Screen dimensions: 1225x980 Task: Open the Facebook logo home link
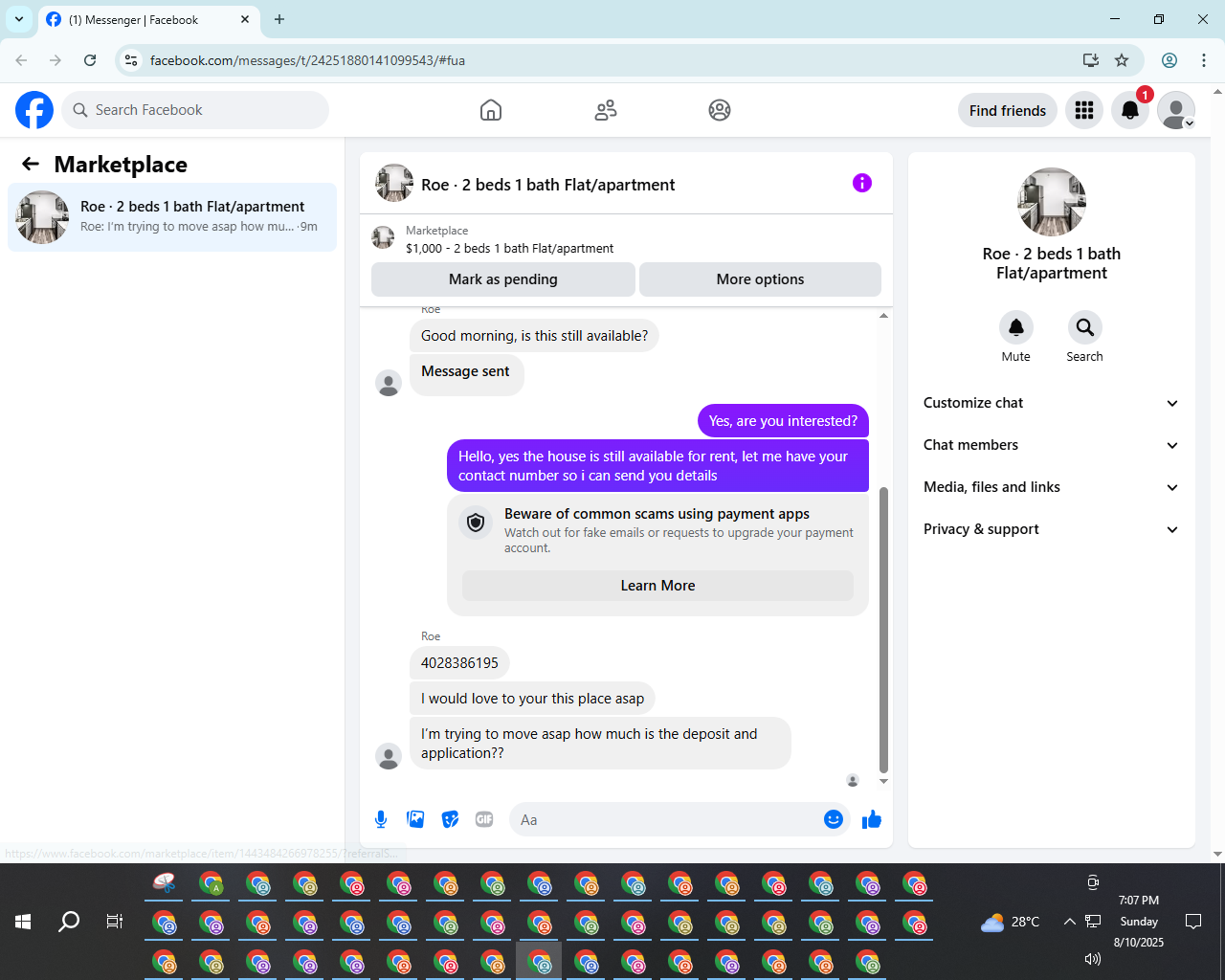pyautogui.click(x=34, y=110)
